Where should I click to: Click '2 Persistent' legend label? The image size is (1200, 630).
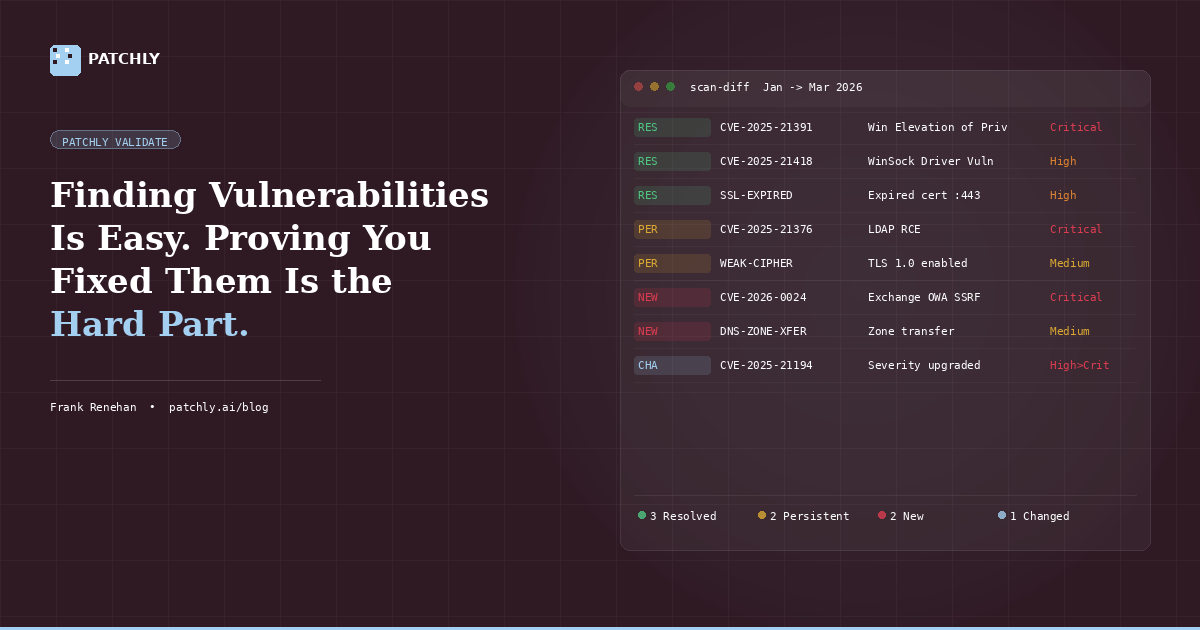[x=810, y=516]
